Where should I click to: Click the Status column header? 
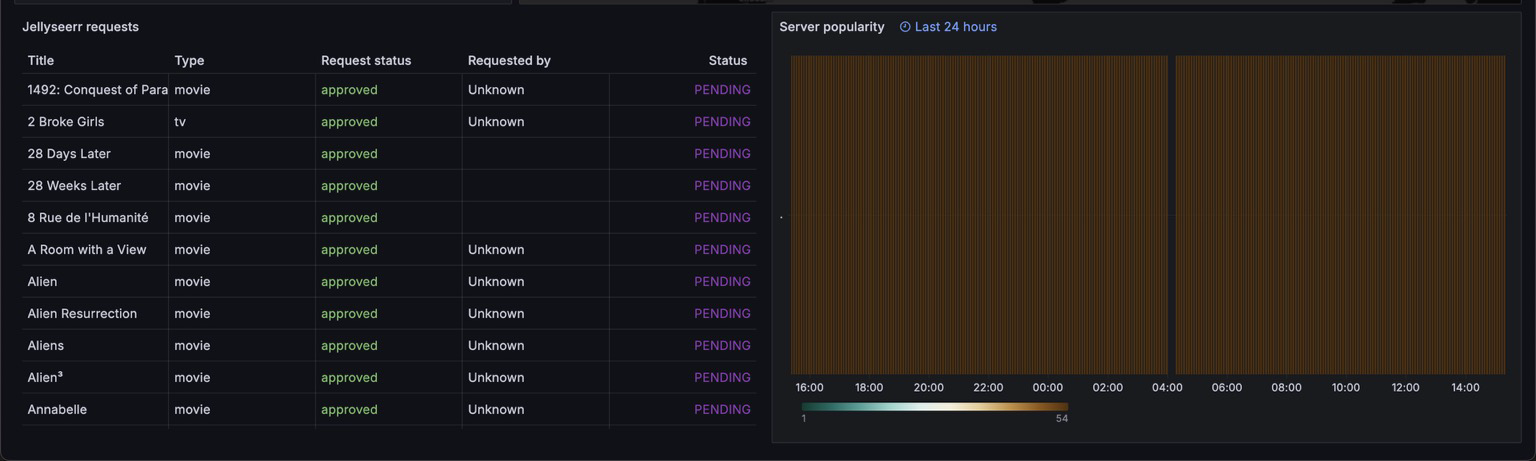[x=728, y=60]
